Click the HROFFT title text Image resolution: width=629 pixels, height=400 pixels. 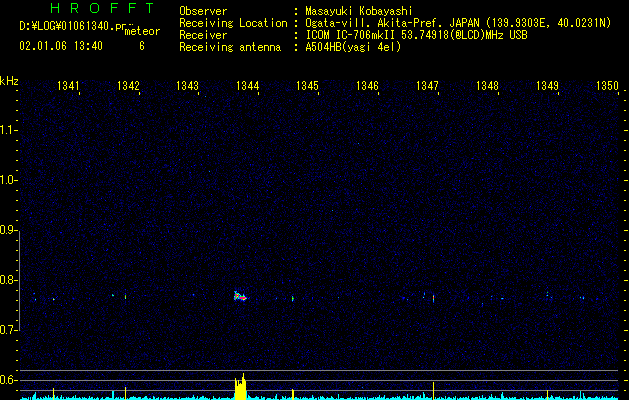pos(102,8)
